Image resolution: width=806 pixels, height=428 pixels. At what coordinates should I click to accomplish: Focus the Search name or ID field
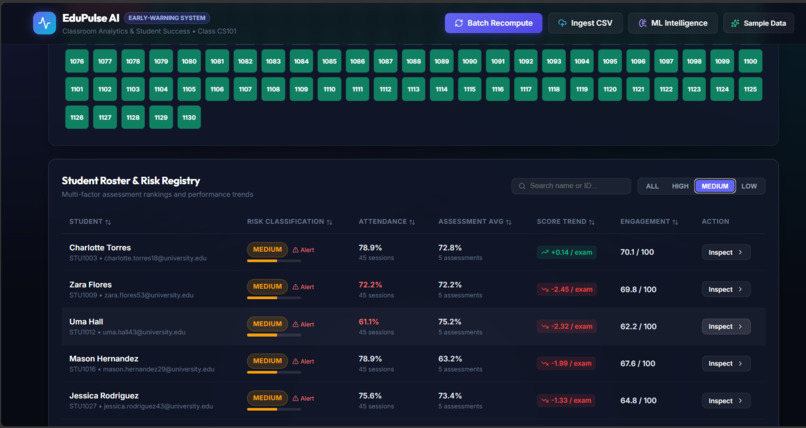[x=571, y=186]
